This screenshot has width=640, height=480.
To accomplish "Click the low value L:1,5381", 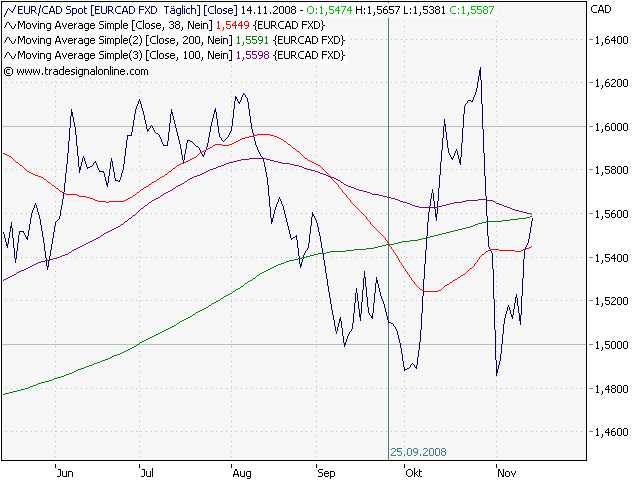I will [x=424, y=10].
